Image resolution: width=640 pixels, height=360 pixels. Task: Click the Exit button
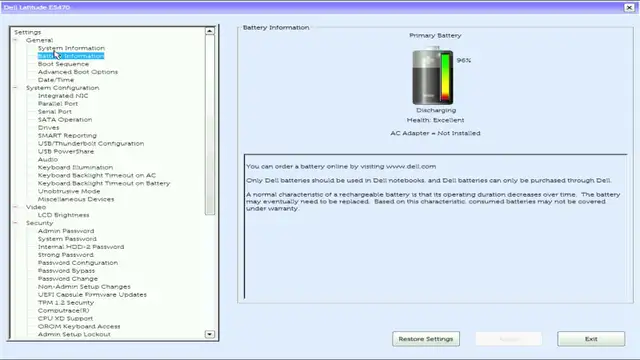point(591,339)
